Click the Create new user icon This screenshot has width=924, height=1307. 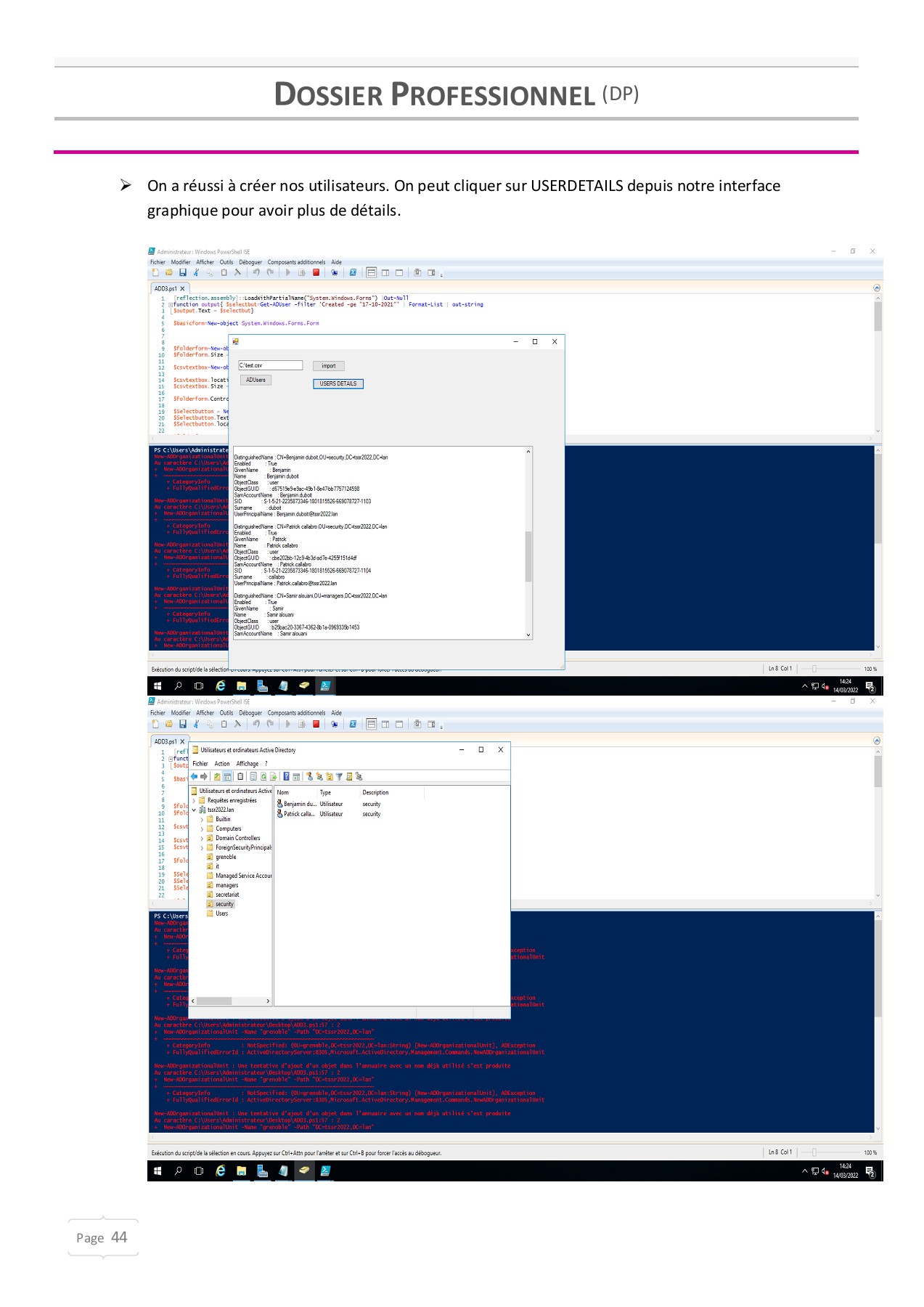310,776
